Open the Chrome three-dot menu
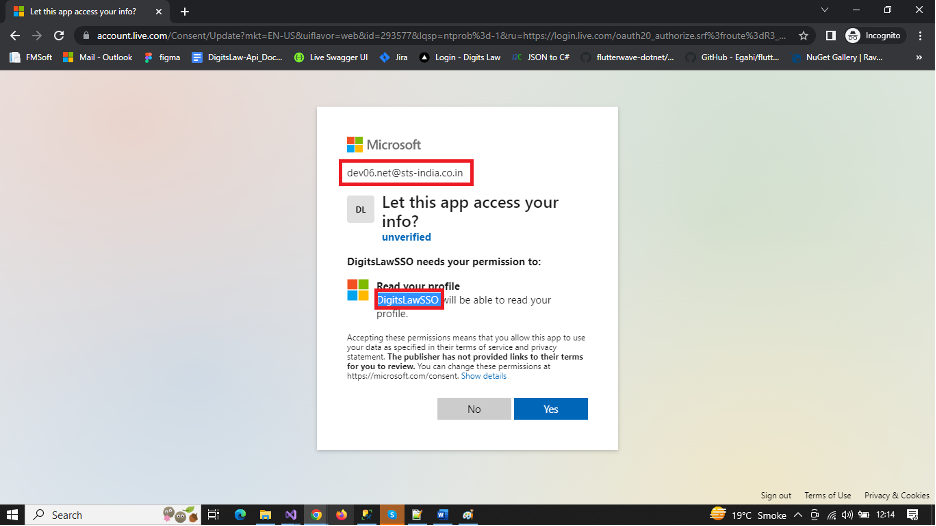Viewport: 936px width, 526px height. tap(920, 35)
